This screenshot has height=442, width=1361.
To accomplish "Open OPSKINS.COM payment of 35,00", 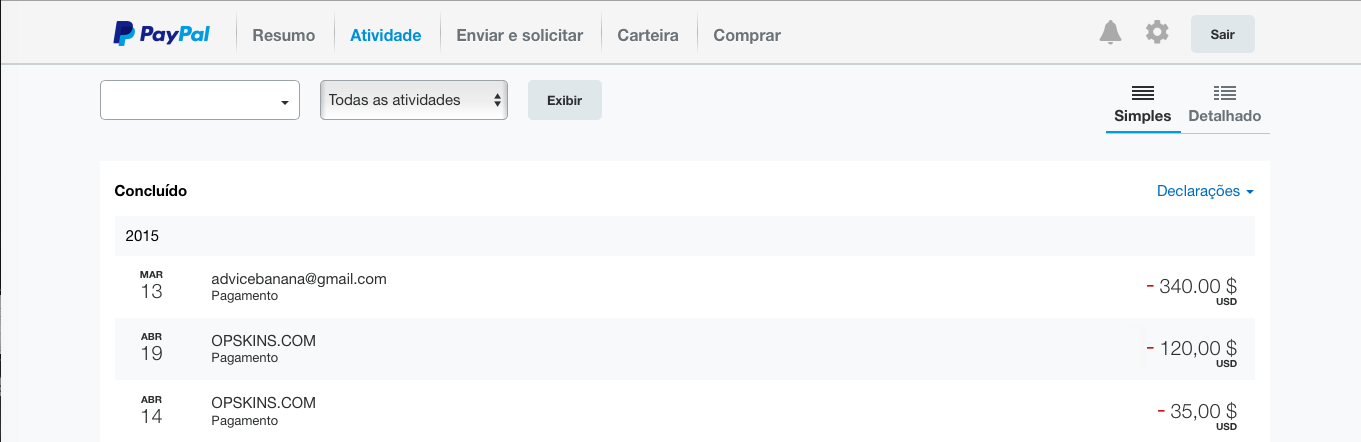I will pyautogui.click(x=263, y=403).
